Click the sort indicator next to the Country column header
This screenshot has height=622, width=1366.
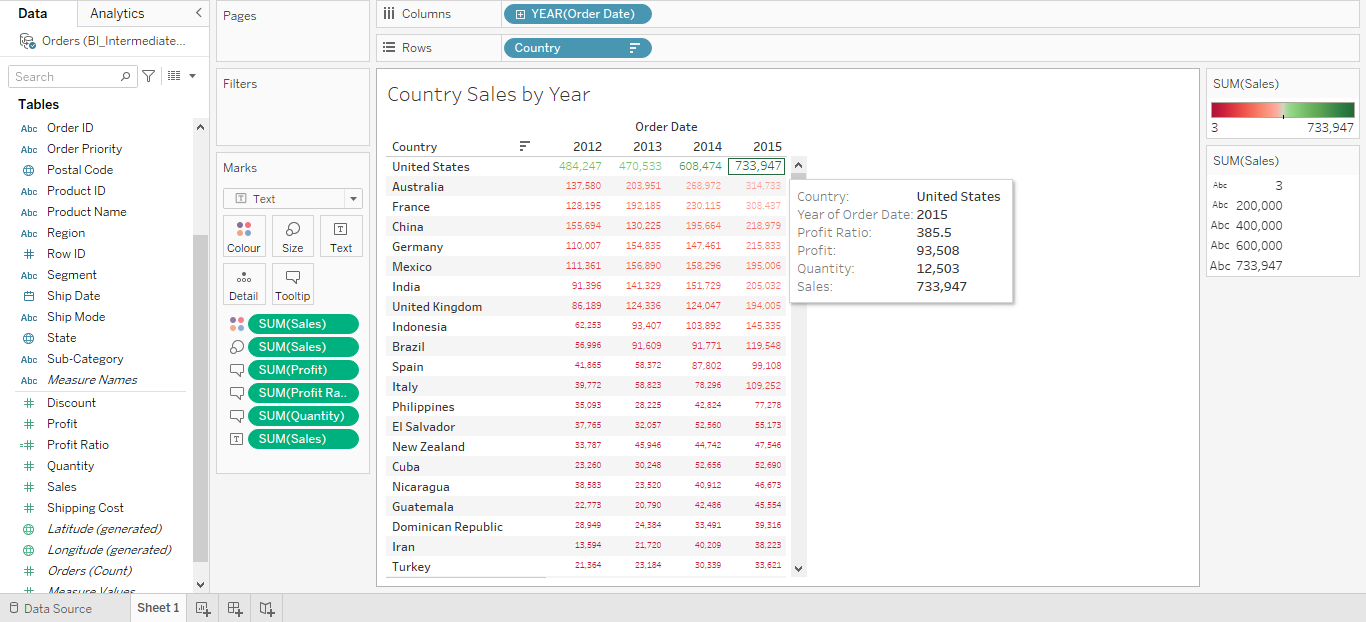524,146
